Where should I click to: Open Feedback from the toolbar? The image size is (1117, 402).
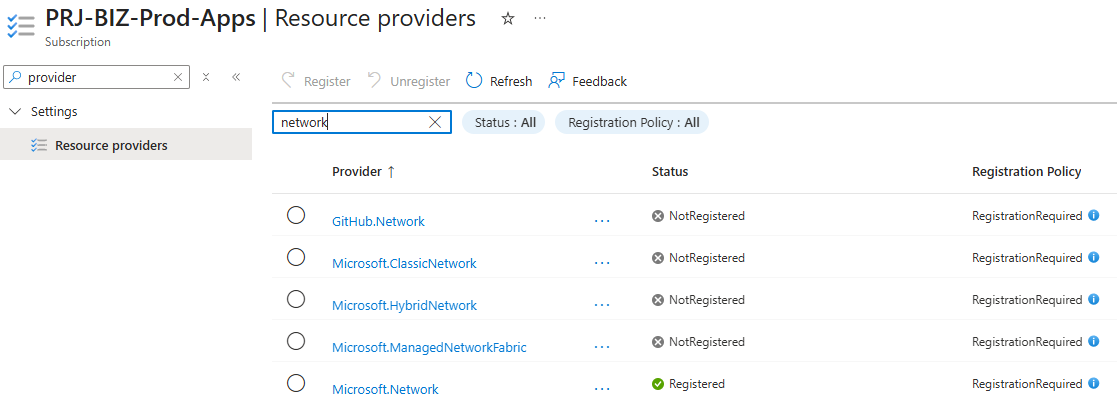coord(587,81)
